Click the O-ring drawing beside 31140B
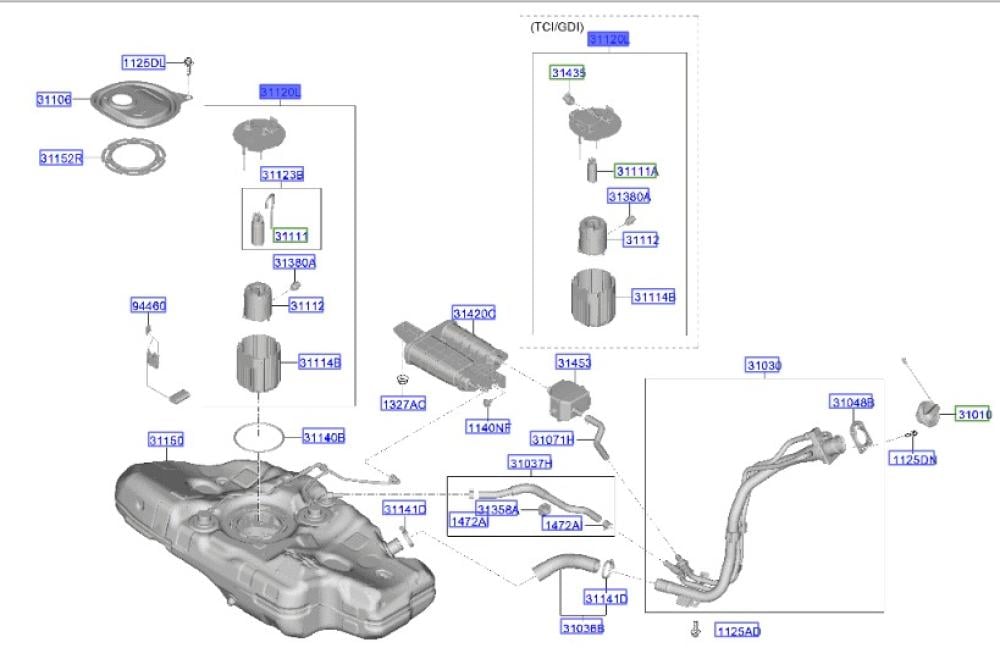The width and height of the screenshot is (1000, 659). 257,436
